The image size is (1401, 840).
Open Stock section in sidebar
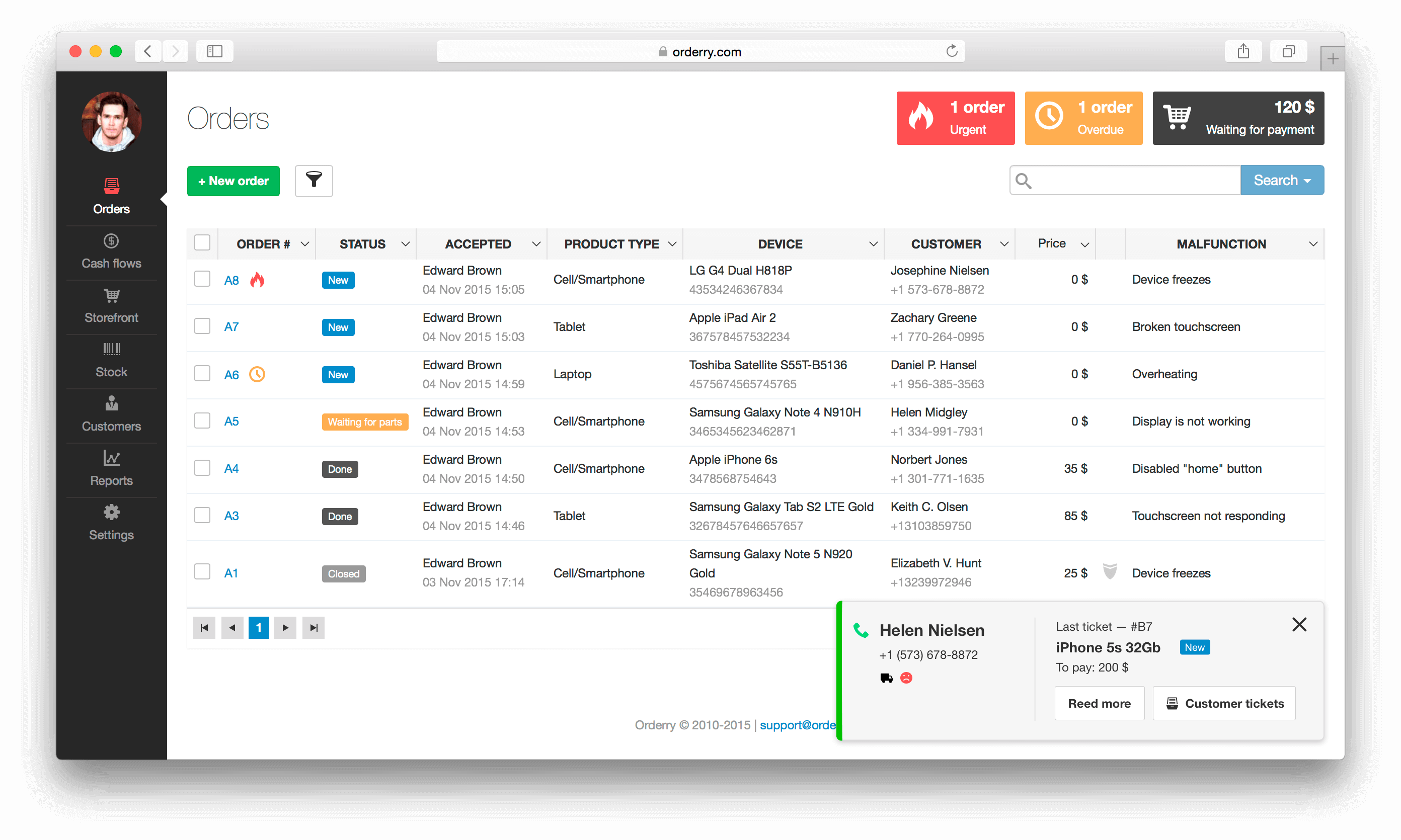pyautogui.click(x=111, y=360)
